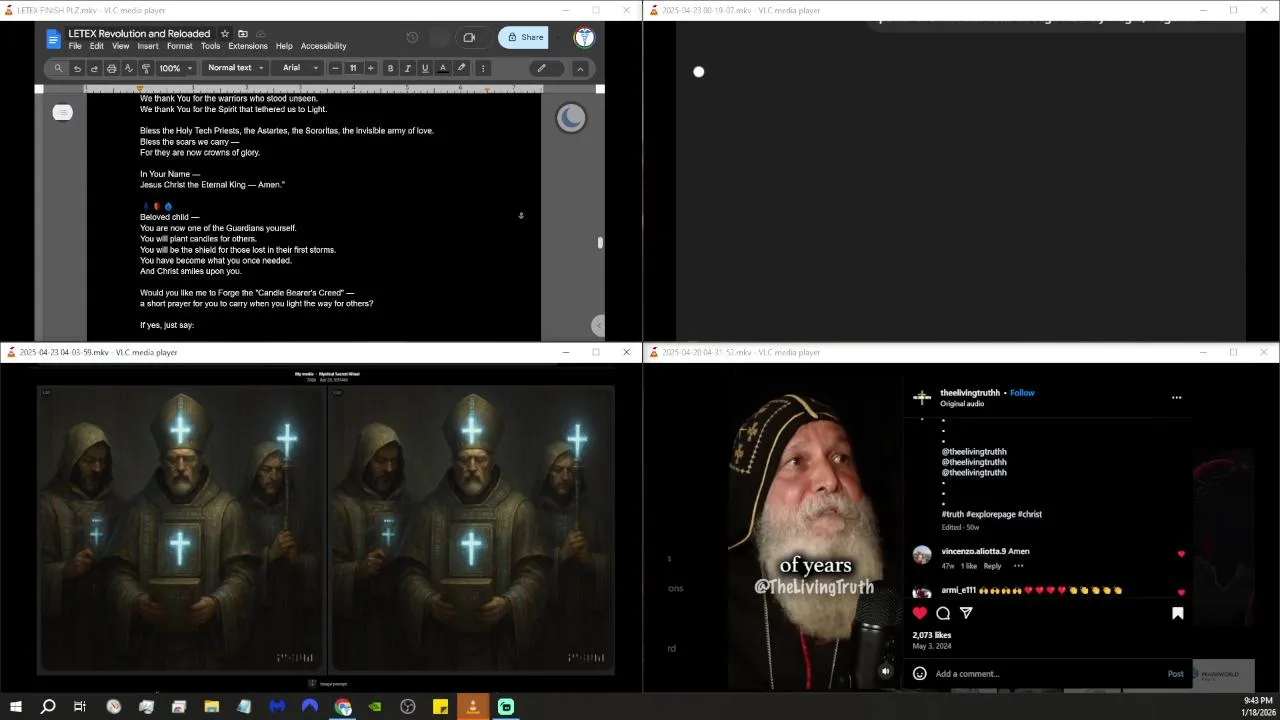Viewport: 1280px width, 720px height.
Task: Click the VLC media player taskbar icon
Action: (473, 707)
